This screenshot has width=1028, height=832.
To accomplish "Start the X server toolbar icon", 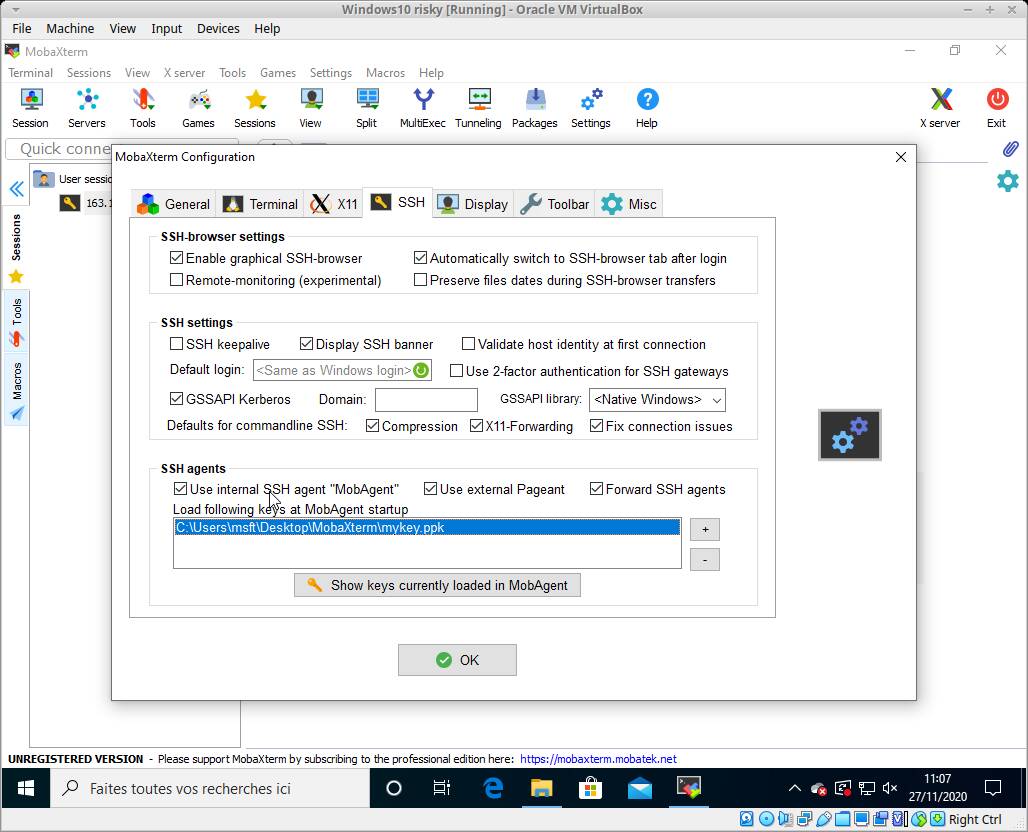I will click(x=941, y=108).
